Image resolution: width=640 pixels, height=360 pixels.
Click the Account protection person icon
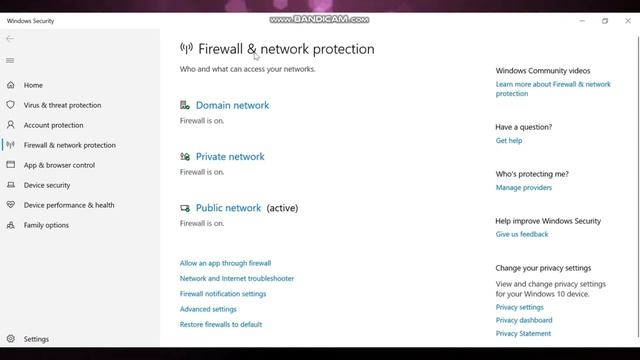pos(11,125)
